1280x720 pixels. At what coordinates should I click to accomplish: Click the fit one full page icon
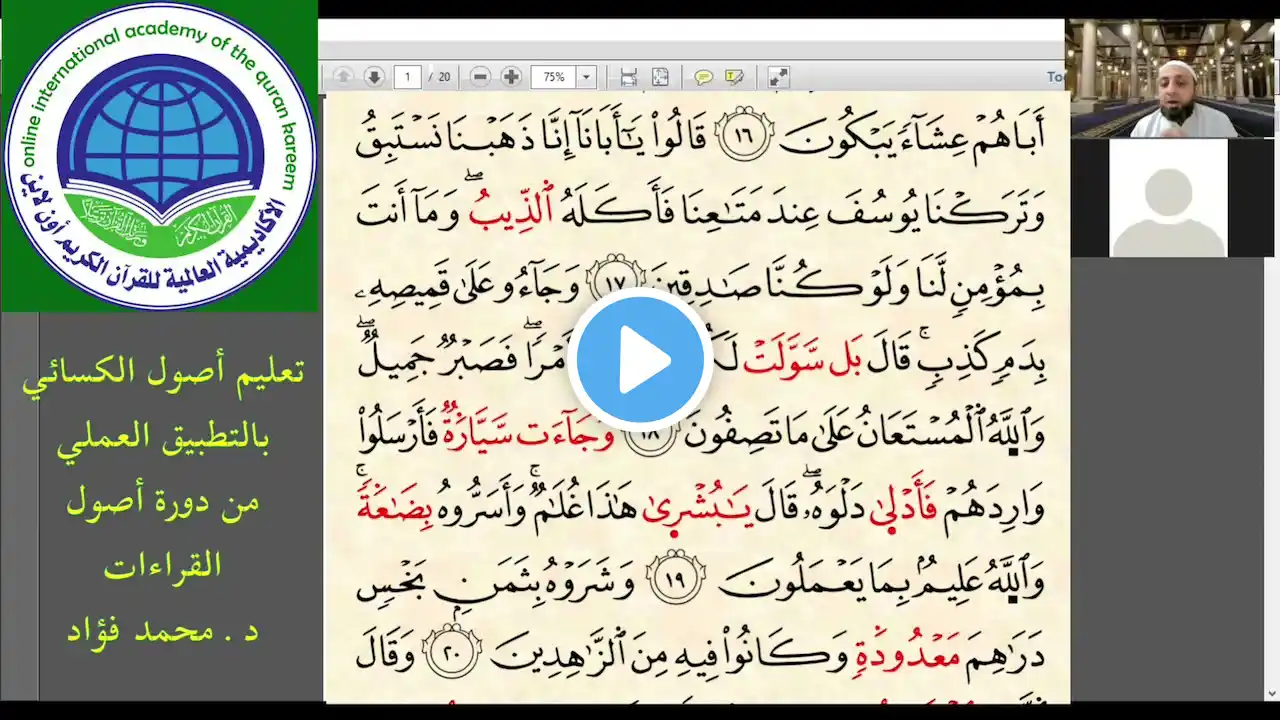point(660,77)
